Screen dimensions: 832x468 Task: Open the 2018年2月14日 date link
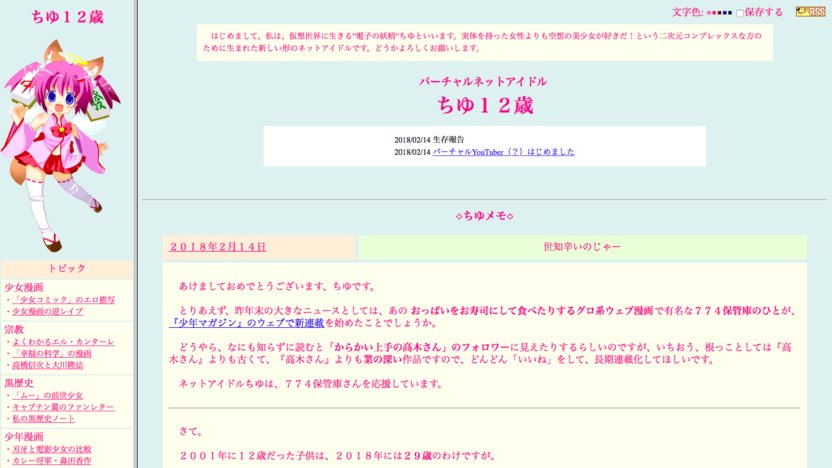click(x=218, y=247)
